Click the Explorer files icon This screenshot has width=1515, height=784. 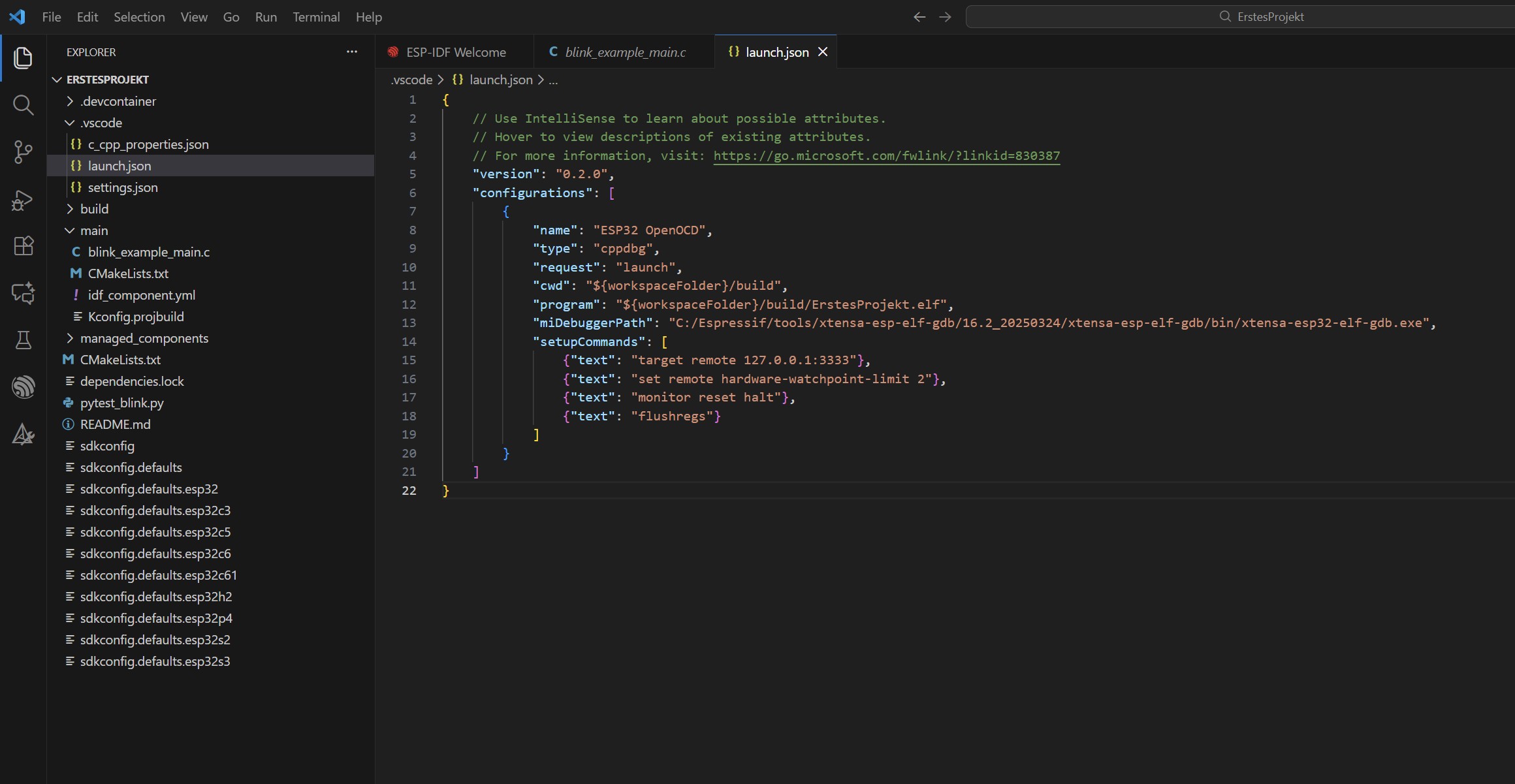click(23, 58)
